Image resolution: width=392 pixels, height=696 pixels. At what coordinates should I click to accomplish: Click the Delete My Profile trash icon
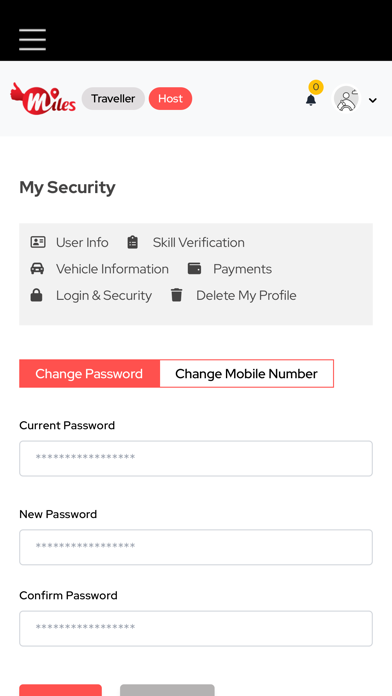pyautogui.click(x=177, y=295)
